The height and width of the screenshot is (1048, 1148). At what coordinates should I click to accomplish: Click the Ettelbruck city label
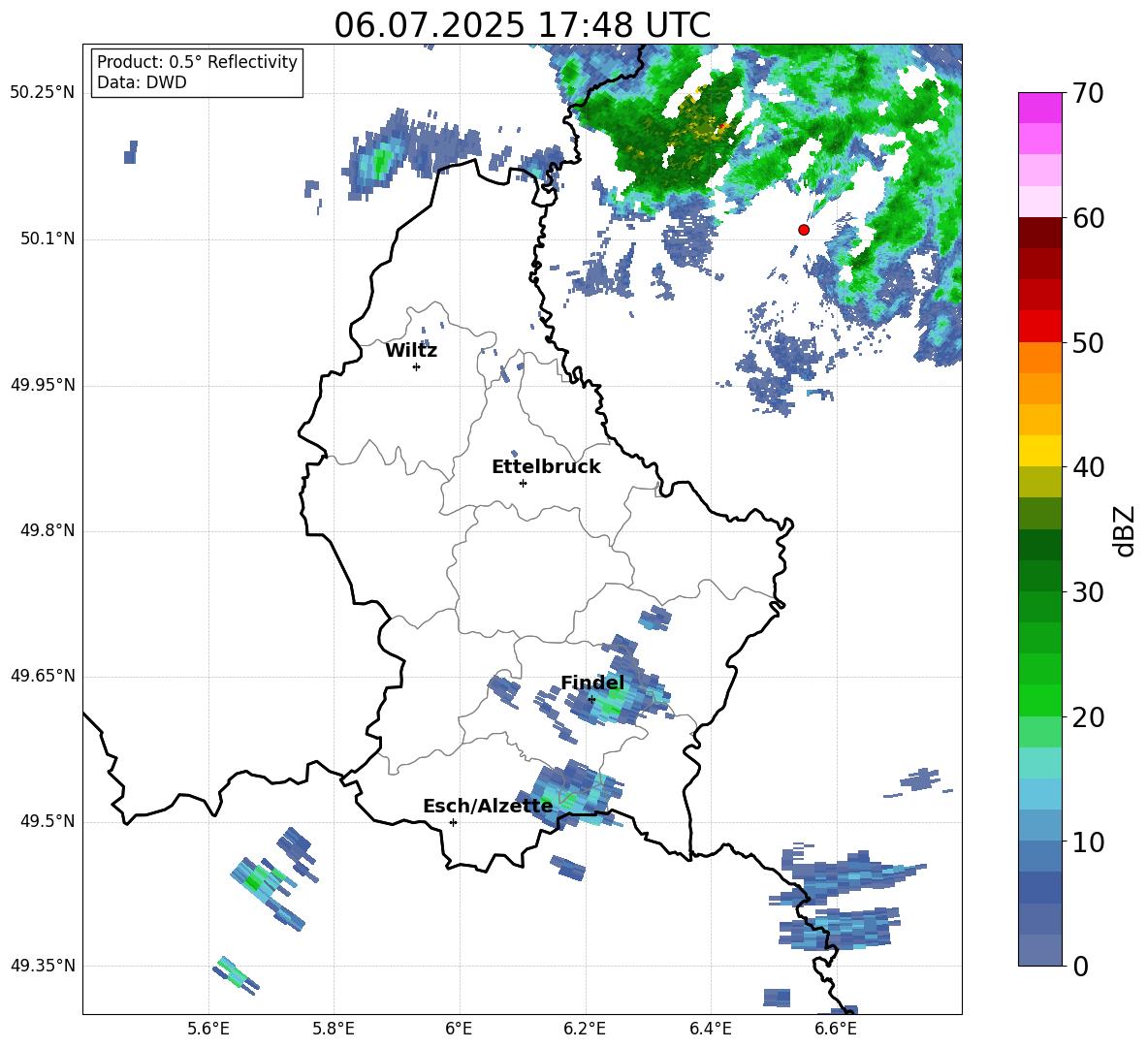[x=546, y=467]
